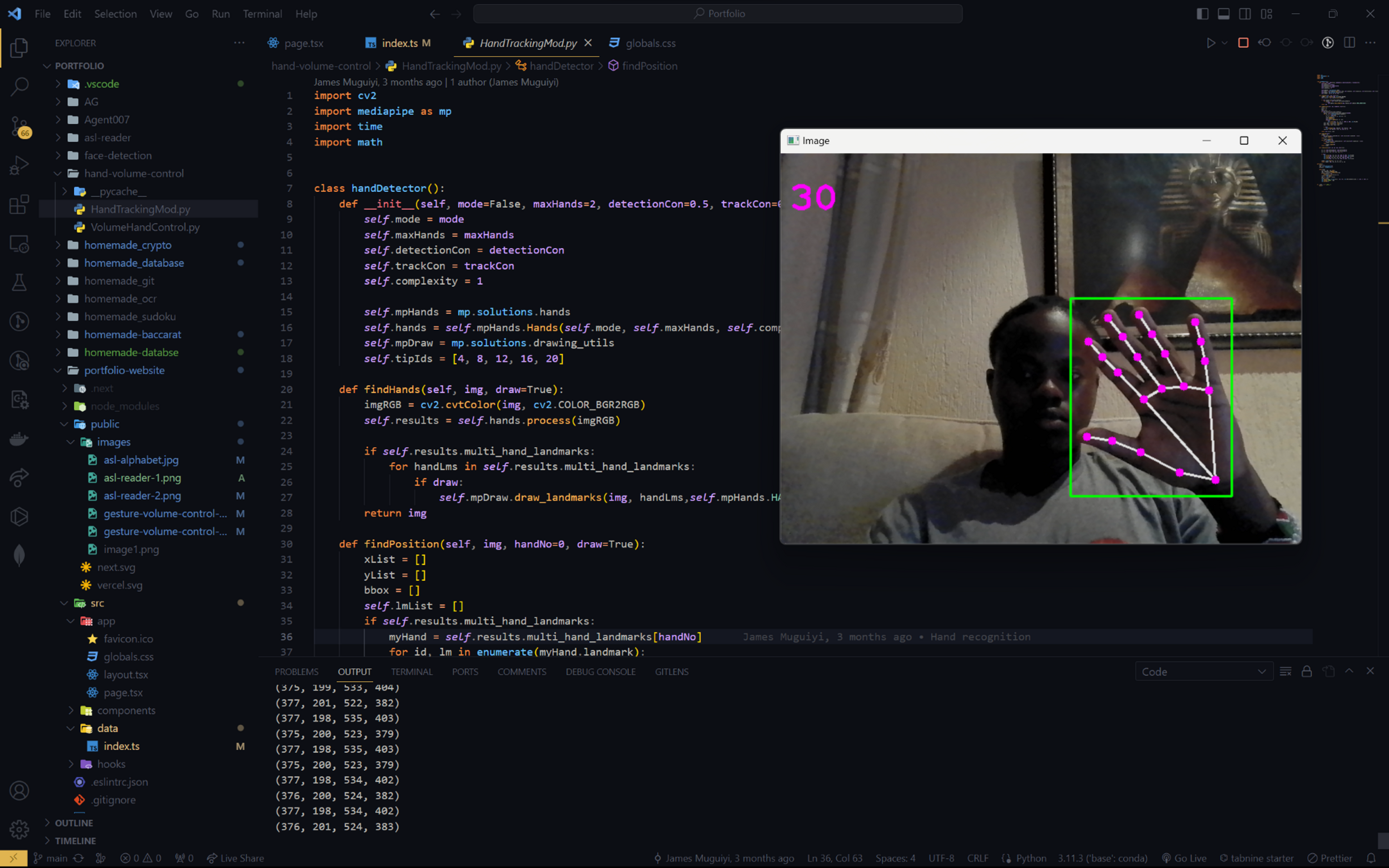Click the Go Back navigation arrow
The image size is (1389, 868).
pos(435,14)
